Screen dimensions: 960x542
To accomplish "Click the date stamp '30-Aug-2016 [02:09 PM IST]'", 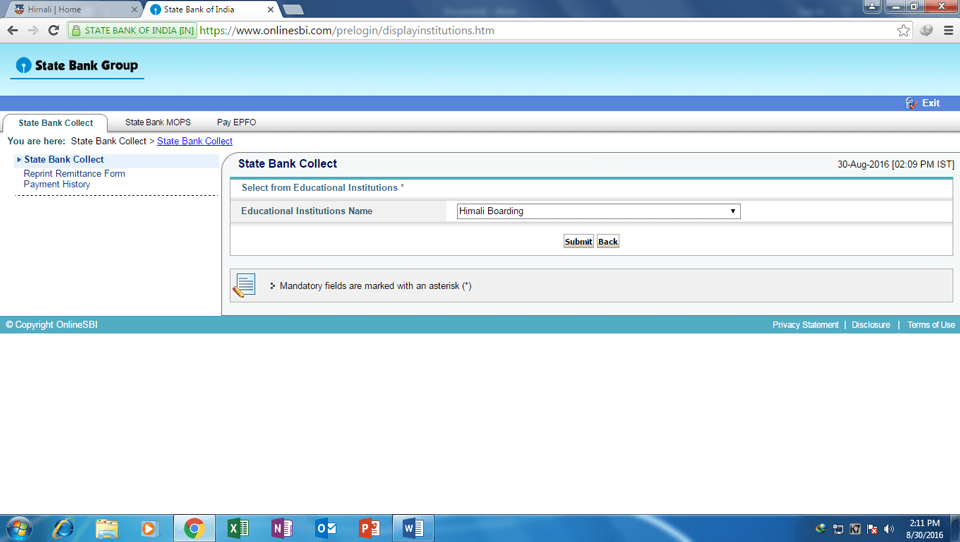I will coord(896,164).
